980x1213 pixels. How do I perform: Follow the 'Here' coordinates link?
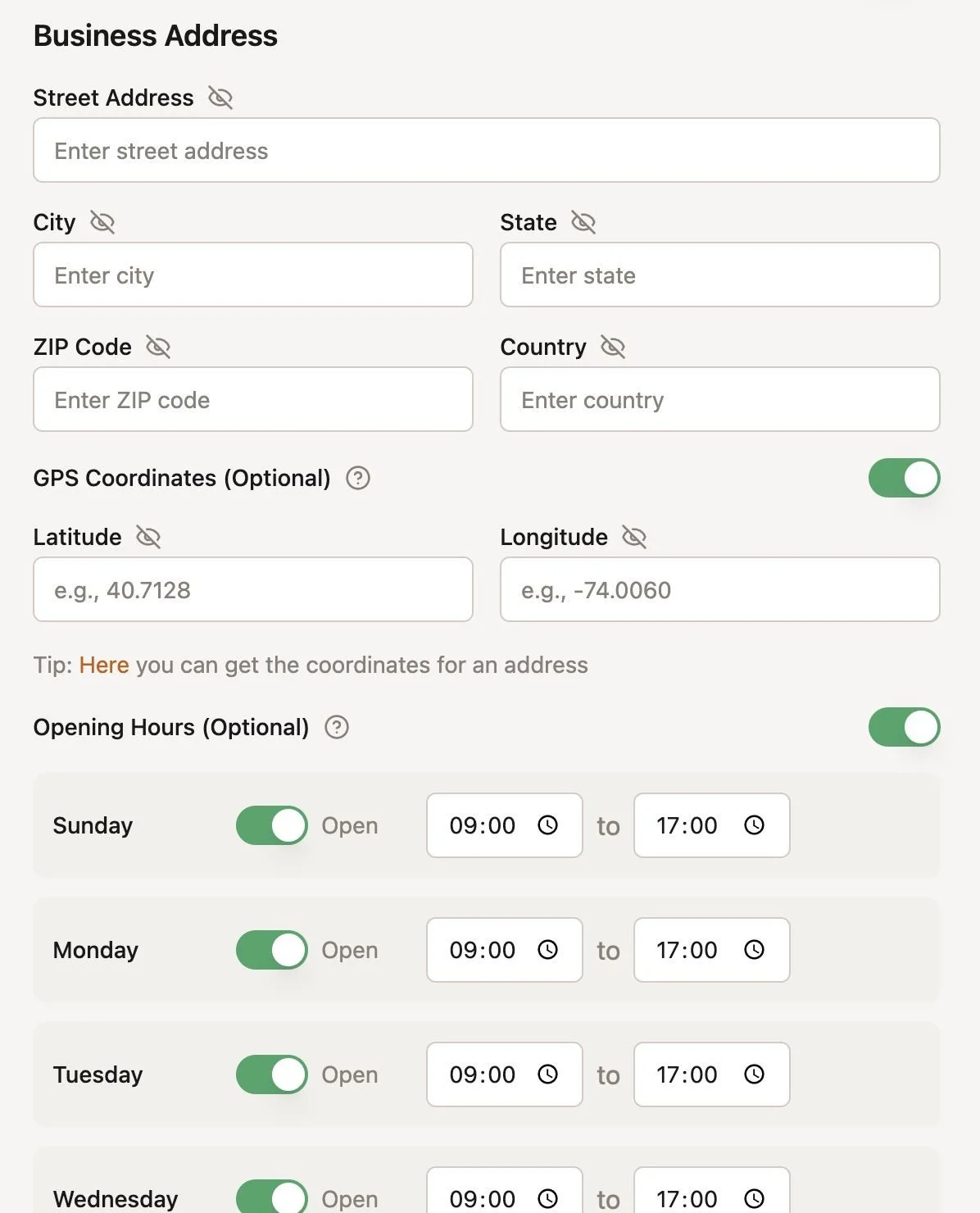tap(104, 665)
